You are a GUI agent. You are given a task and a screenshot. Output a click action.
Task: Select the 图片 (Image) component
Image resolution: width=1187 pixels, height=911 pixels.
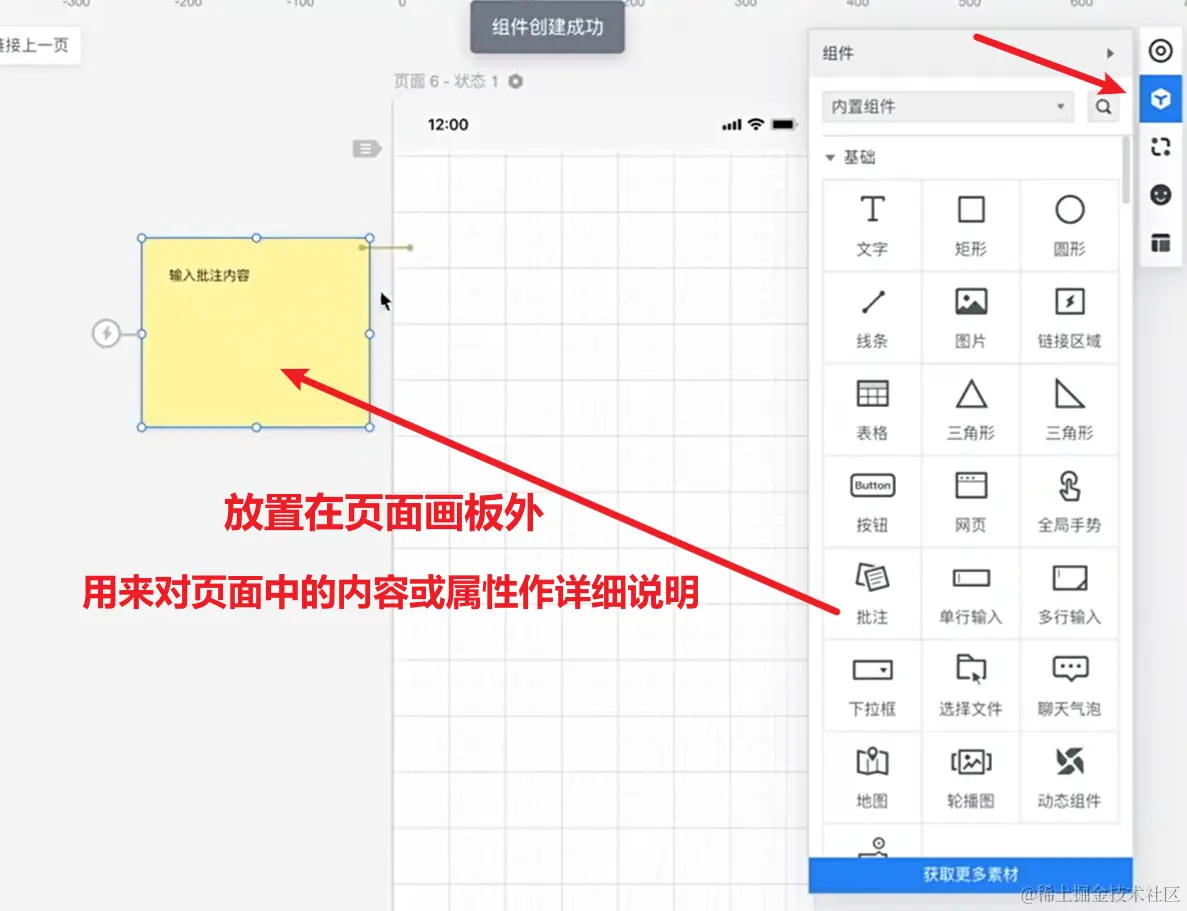[970, 315]
